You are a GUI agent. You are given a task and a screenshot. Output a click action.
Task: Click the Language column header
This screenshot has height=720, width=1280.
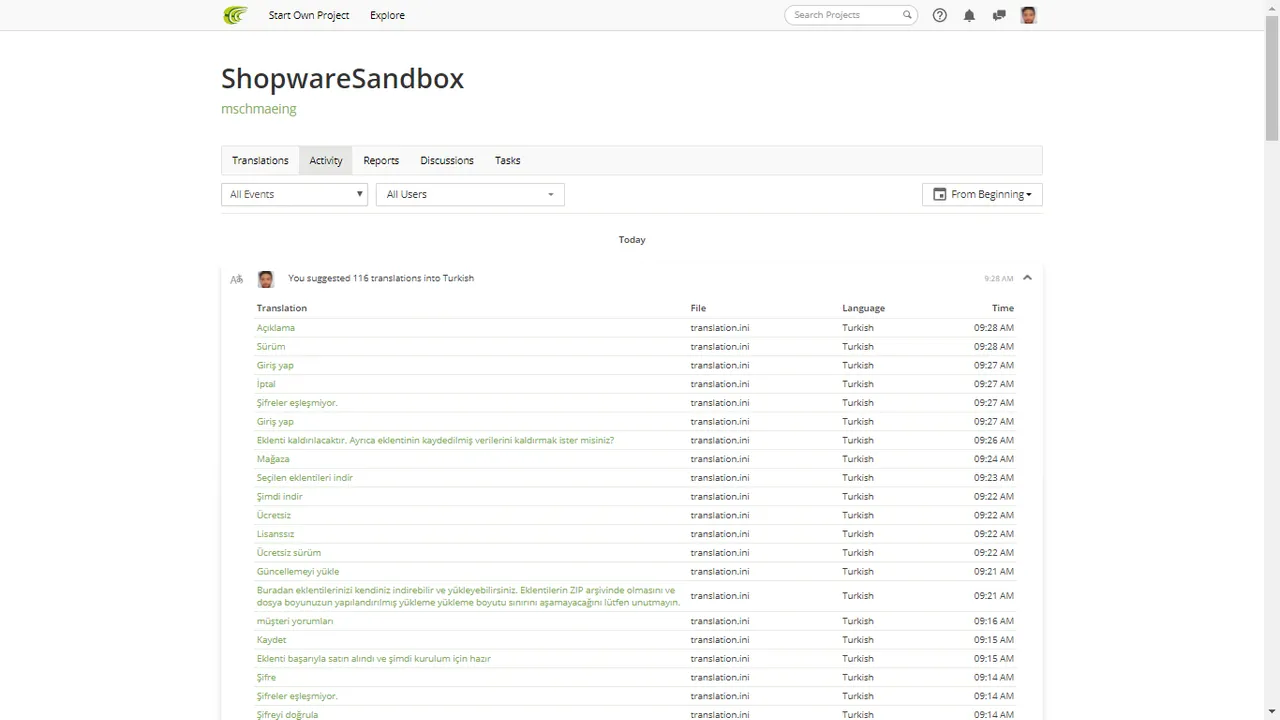(x=863, y=308)
